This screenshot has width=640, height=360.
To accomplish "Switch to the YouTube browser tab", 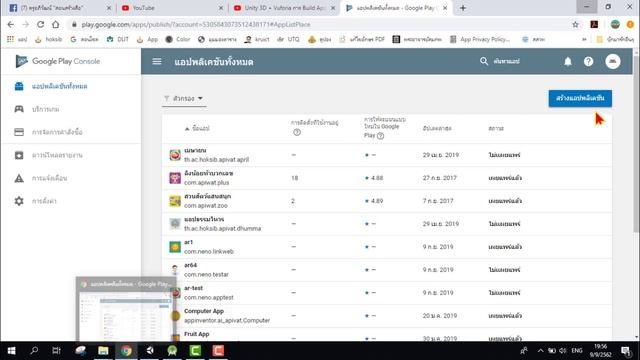I will [171, 8].
